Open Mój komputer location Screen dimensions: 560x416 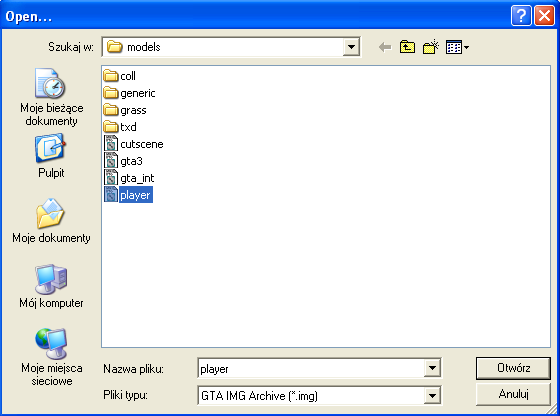pos(51,286)
